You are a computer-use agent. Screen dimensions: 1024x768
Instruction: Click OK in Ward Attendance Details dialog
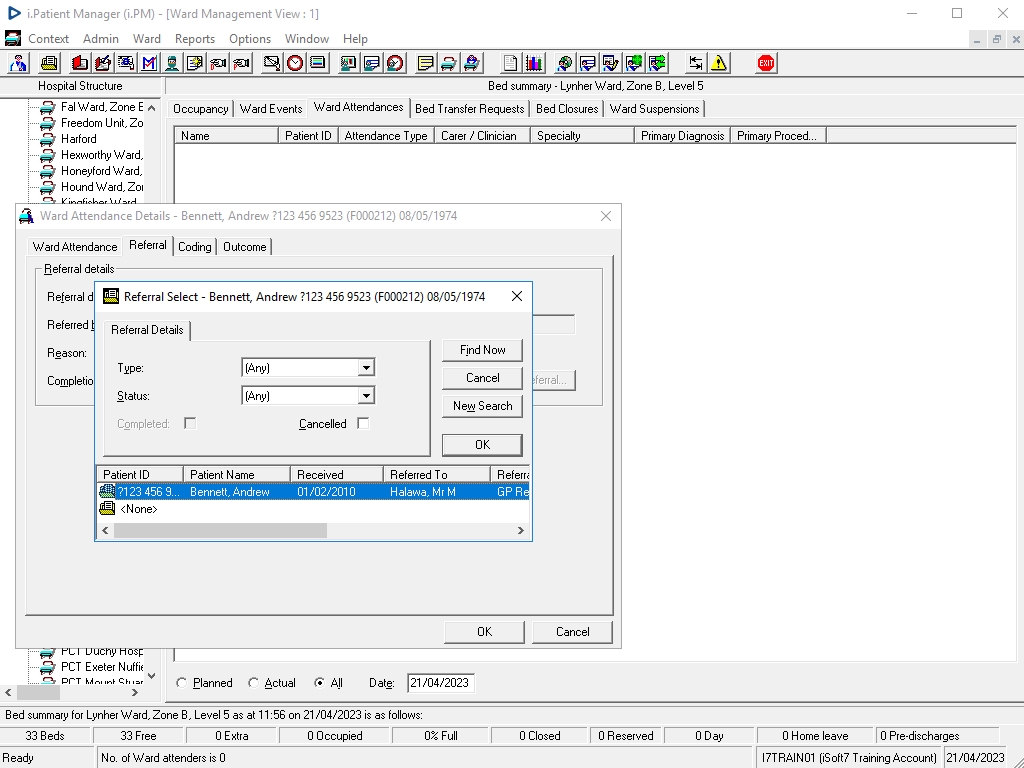[484, 632]
